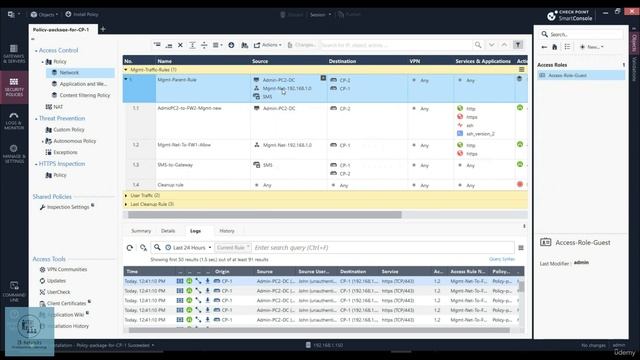Click the auto-refresh logs icon
This screenshot has height=360, width=640.
pos(143,248)
